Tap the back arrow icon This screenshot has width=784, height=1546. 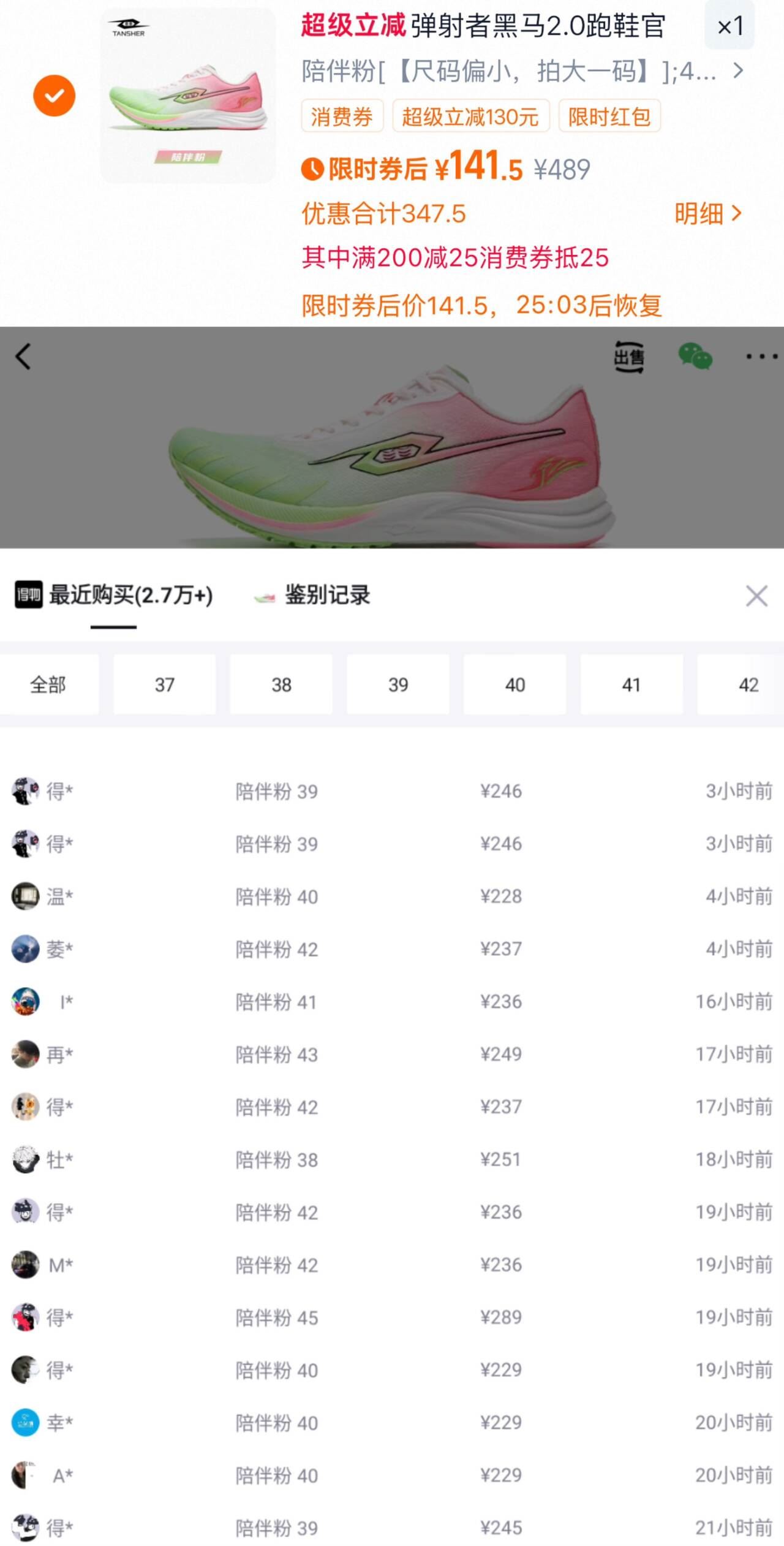tap(23, 356)
